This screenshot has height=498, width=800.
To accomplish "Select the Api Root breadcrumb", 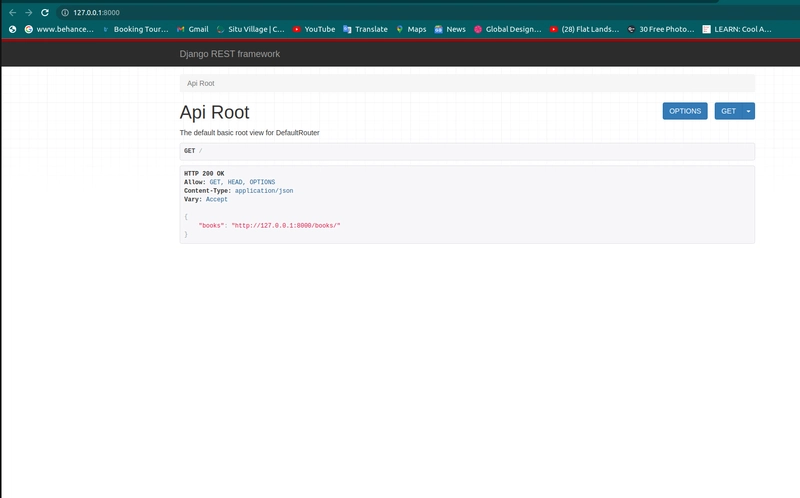I will 200,83.
